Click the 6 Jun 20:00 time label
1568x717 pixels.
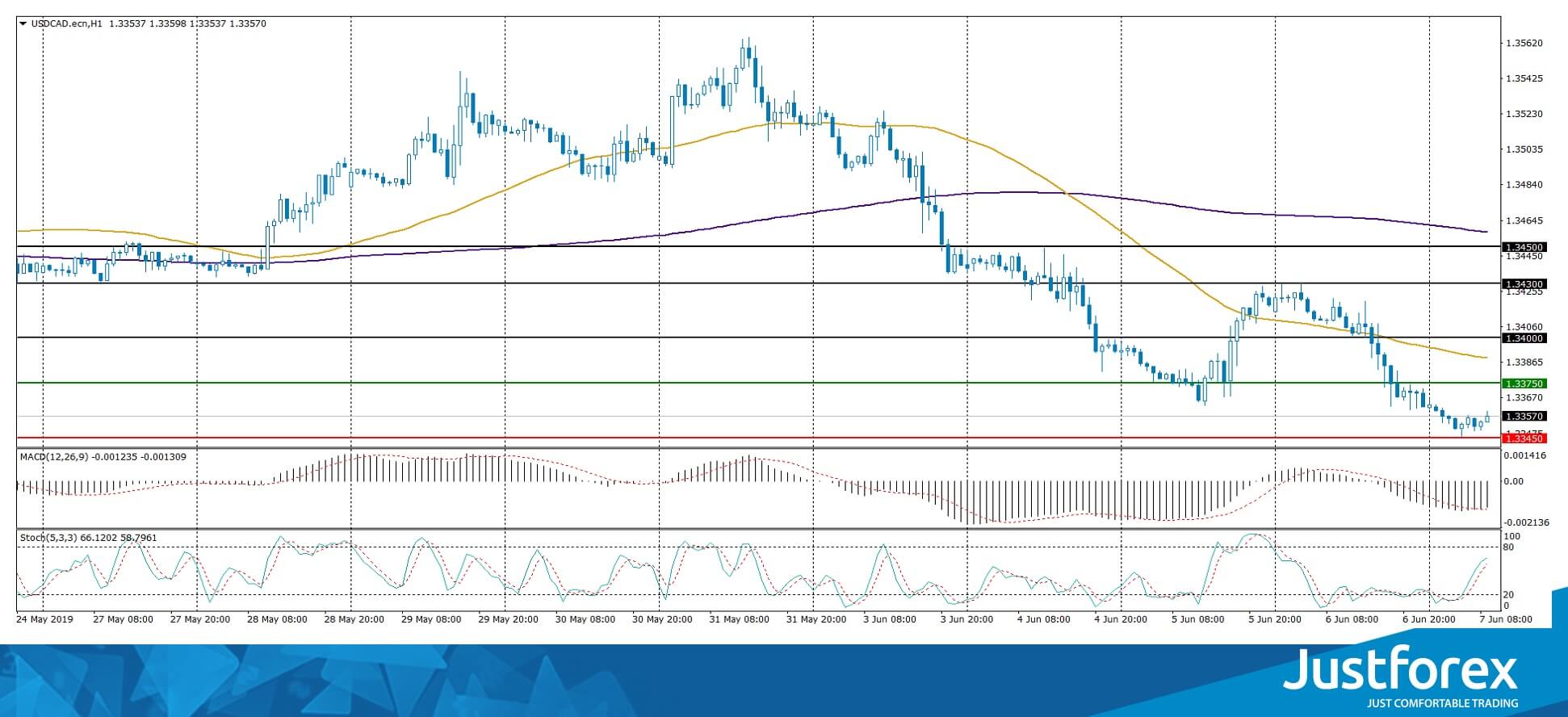pos(1429,619)
